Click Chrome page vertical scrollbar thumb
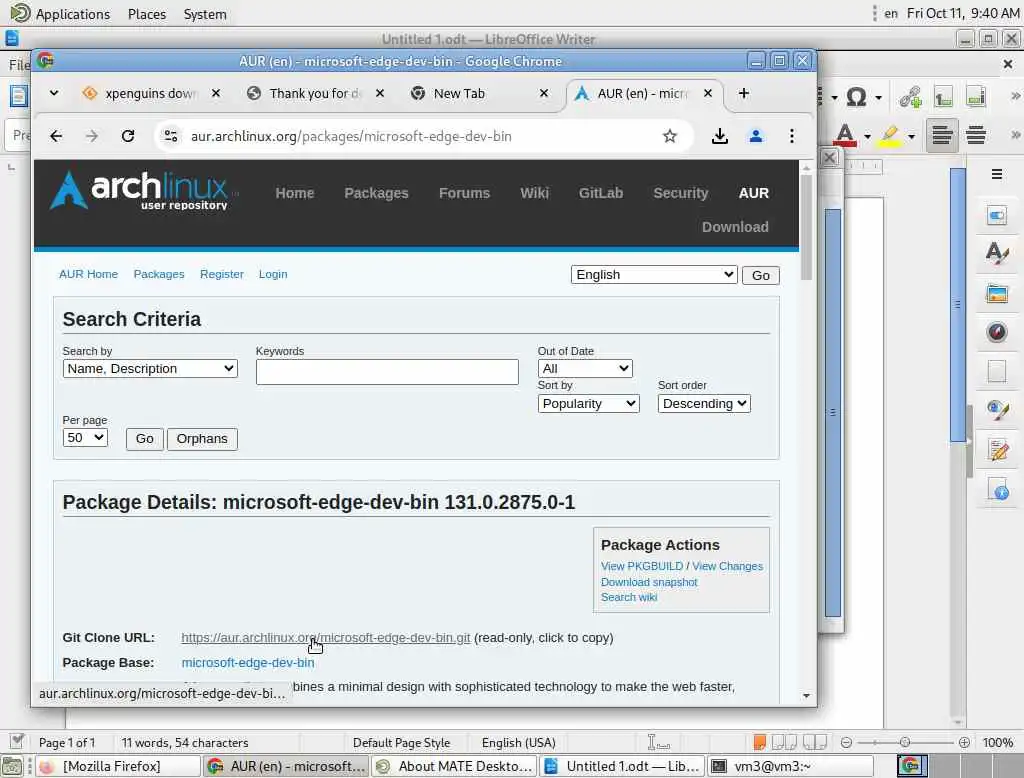1024x778 pixels. (807, 227)
